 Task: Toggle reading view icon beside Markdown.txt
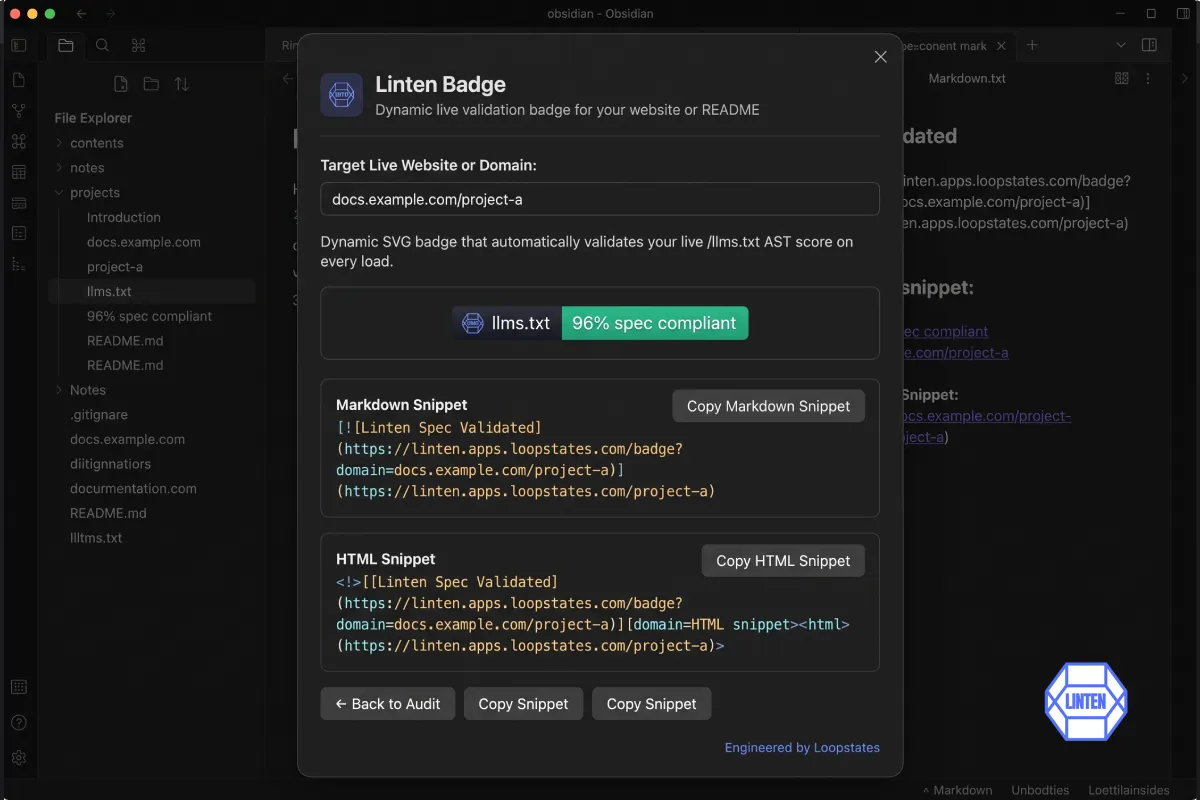point(1121,78)
